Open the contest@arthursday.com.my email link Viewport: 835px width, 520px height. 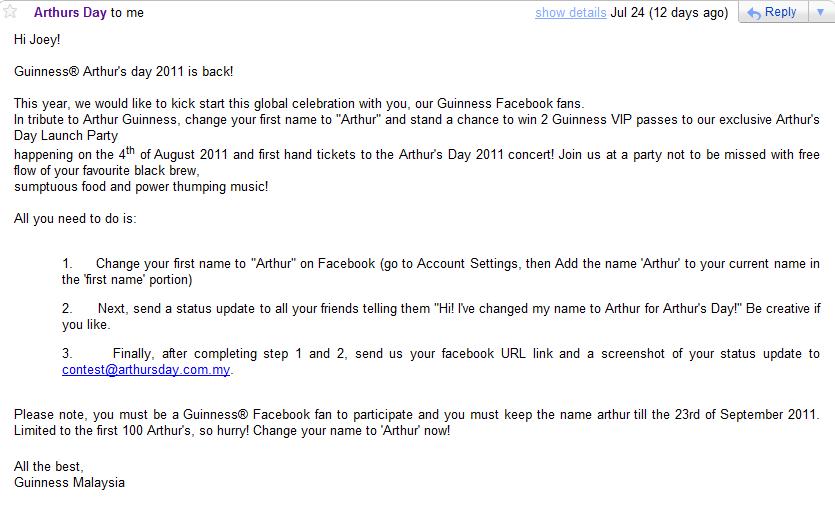[x=146, y=369]
